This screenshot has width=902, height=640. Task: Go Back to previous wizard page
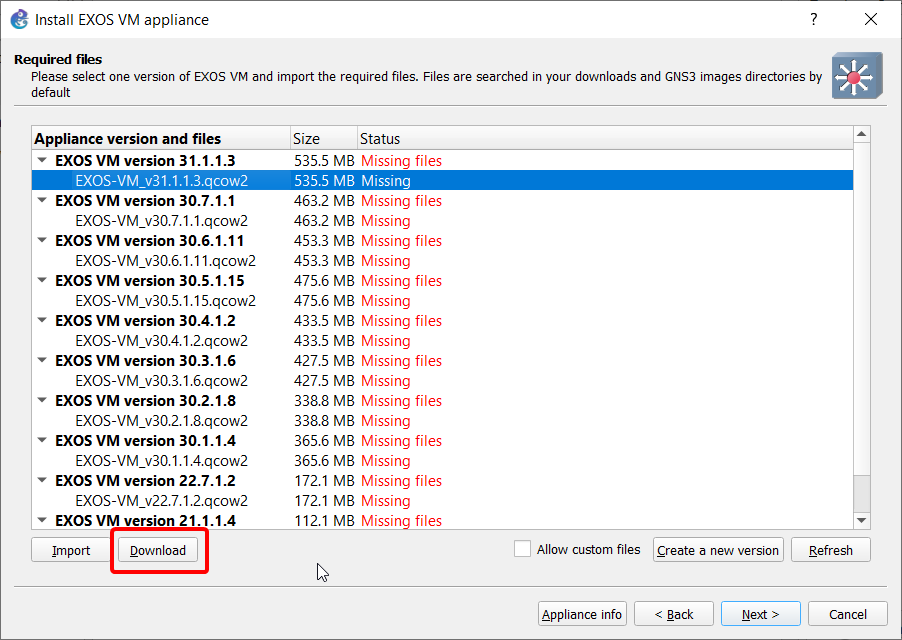coord(674,614)
